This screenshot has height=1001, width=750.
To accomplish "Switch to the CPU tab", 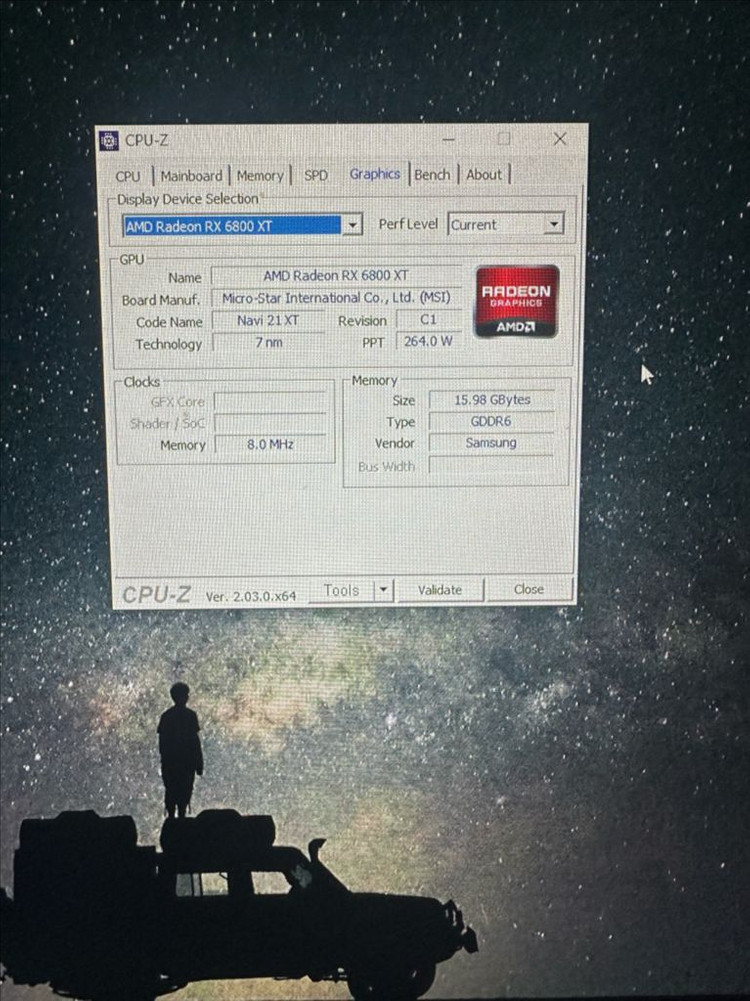I will pos(128,176).
